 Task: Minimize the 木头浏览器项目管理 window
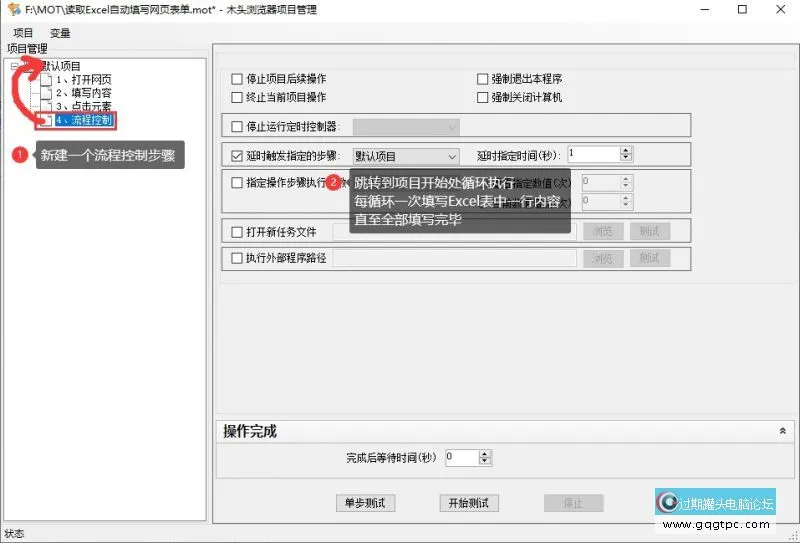tap(705, 10)
